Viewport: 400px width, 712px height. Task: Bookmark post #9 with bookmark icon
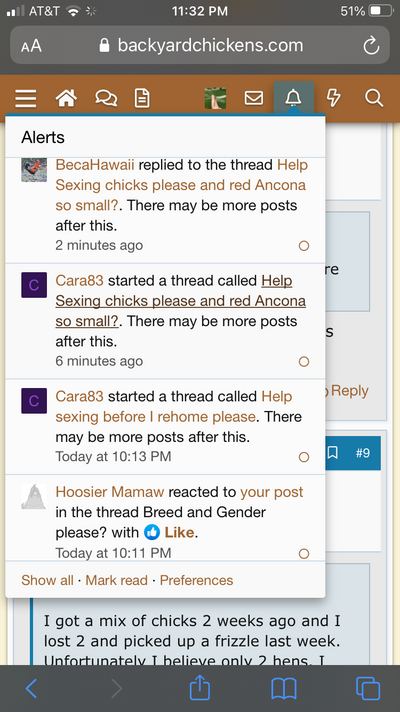tap(333, 452)
